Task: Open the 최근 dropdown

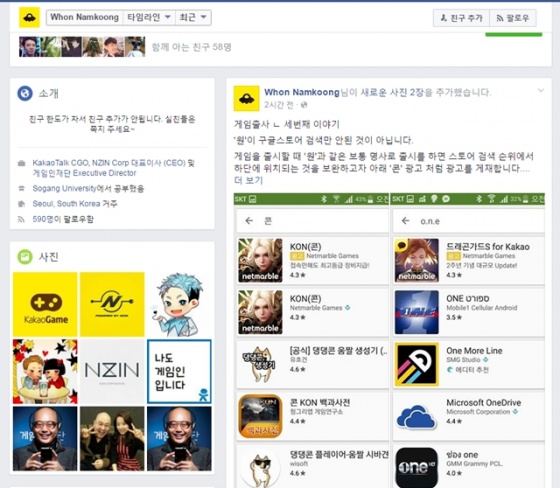Action: (x=193, y=18)
